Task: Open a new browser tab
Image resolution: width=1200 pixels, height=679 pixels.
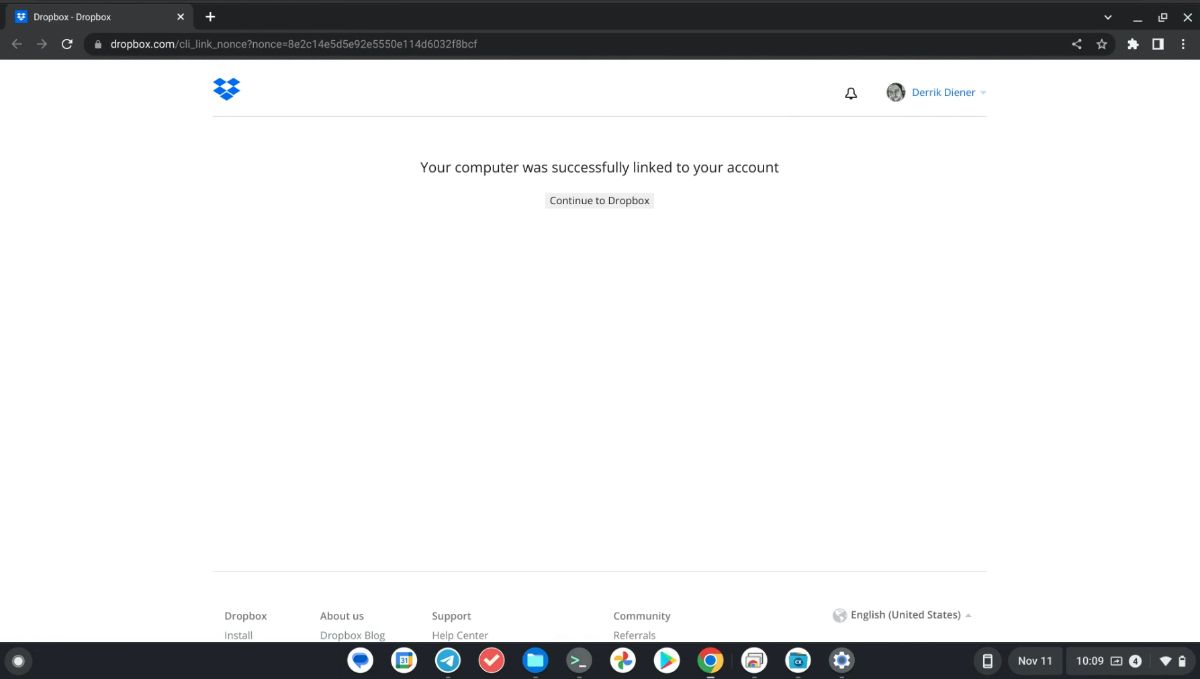Action: [x=210, y=16]
